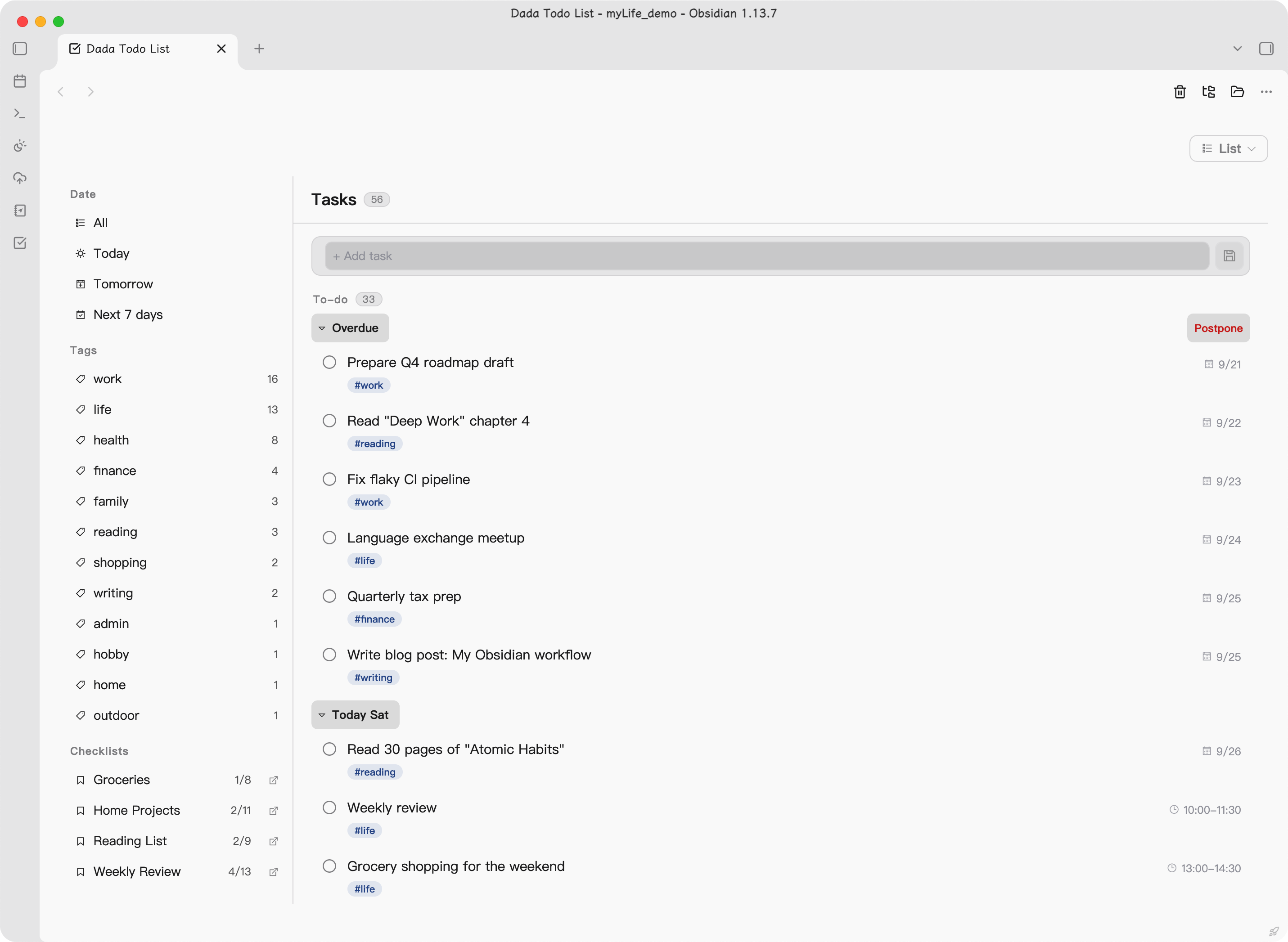Click the 9/21 due date of Q4 roadmap

point(1222,364)
